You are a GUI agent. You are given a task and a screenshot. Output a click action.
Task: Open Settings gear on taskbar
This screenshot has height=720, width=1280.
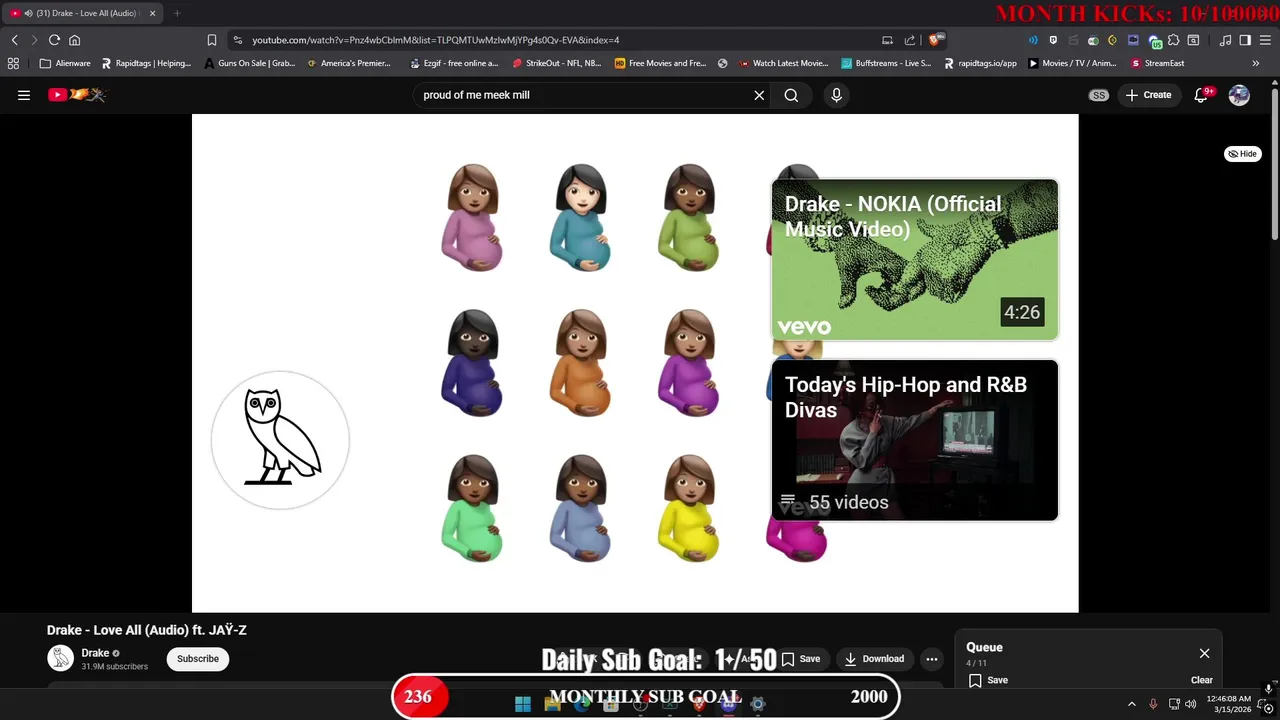click(757, 704)
